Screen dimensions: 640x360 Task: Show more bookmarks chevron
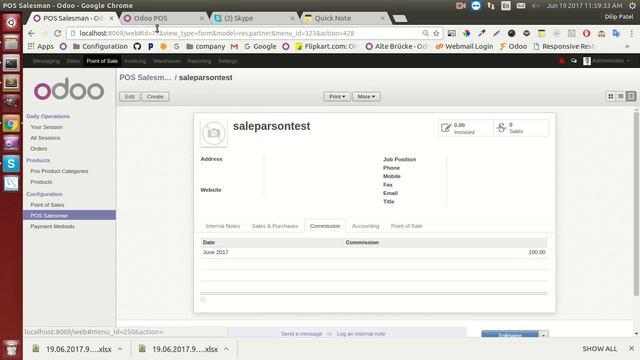[x=627, y=47]
